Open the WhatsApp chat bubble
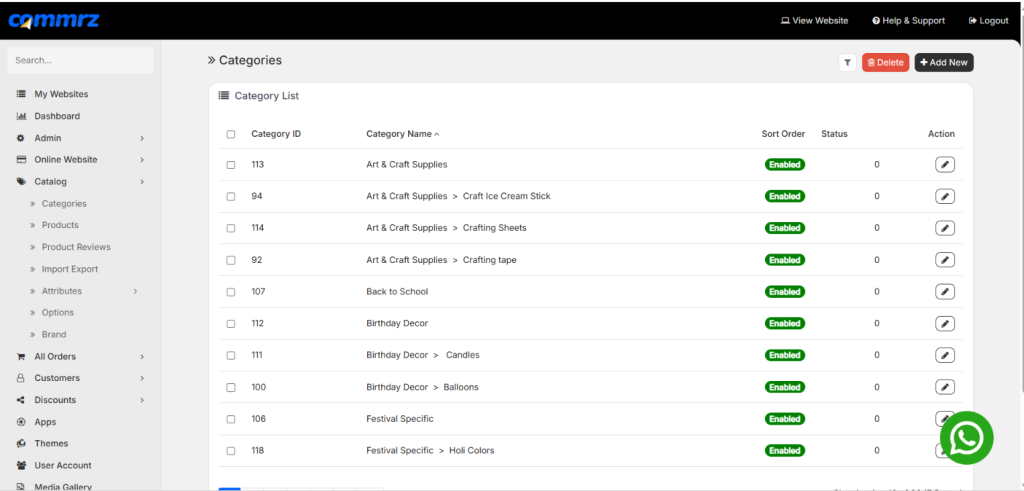This screenshot has width=1024, height=491. (967, 437)
